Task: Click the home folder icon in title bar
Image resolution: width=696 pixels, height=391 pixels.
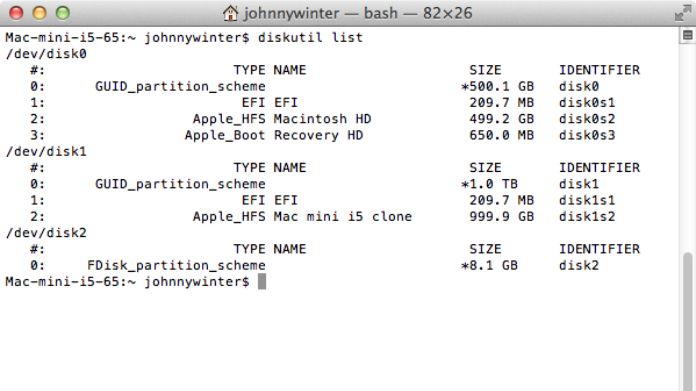Action: pos(230,13)
